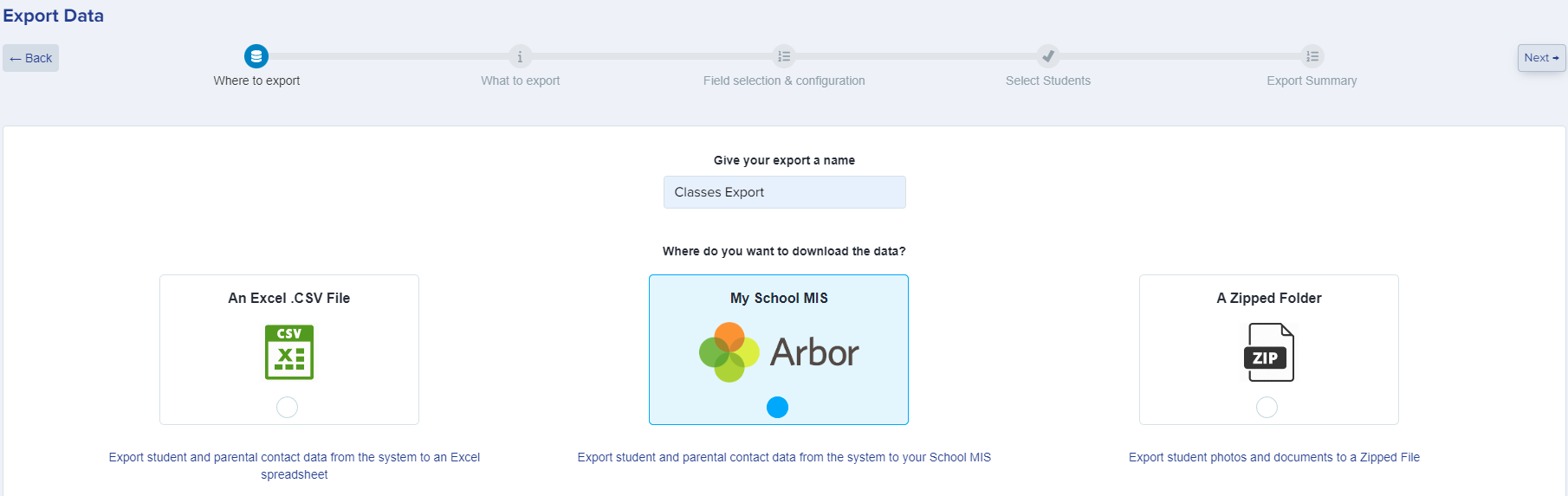Screen dimensions: 1568x496
Task: Click the green CSV Excel file icon
Action: (289, 352)
